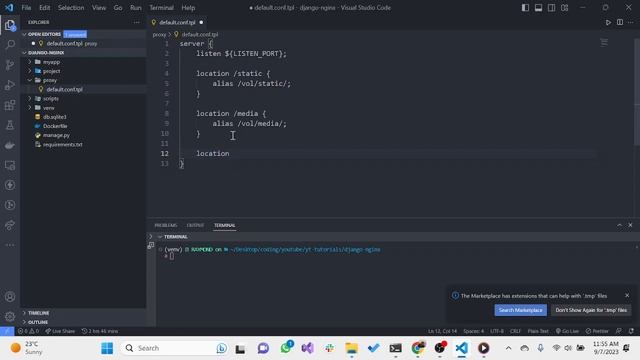Switch to the Output panel tab
Image resolution: width=640 pixels, height=360 pixels.
point(195,225)
